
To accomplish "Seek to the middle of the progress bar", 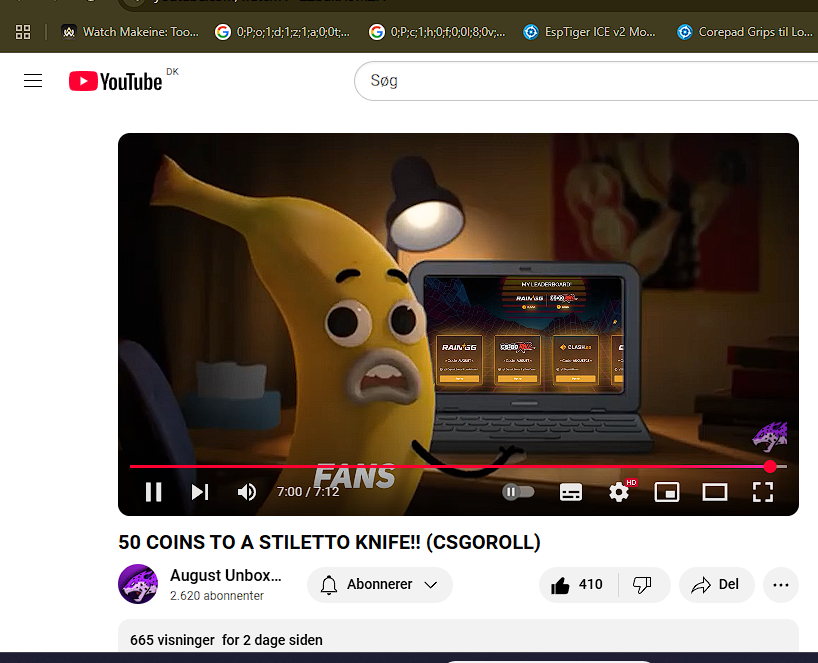I will tap(459, 466).
